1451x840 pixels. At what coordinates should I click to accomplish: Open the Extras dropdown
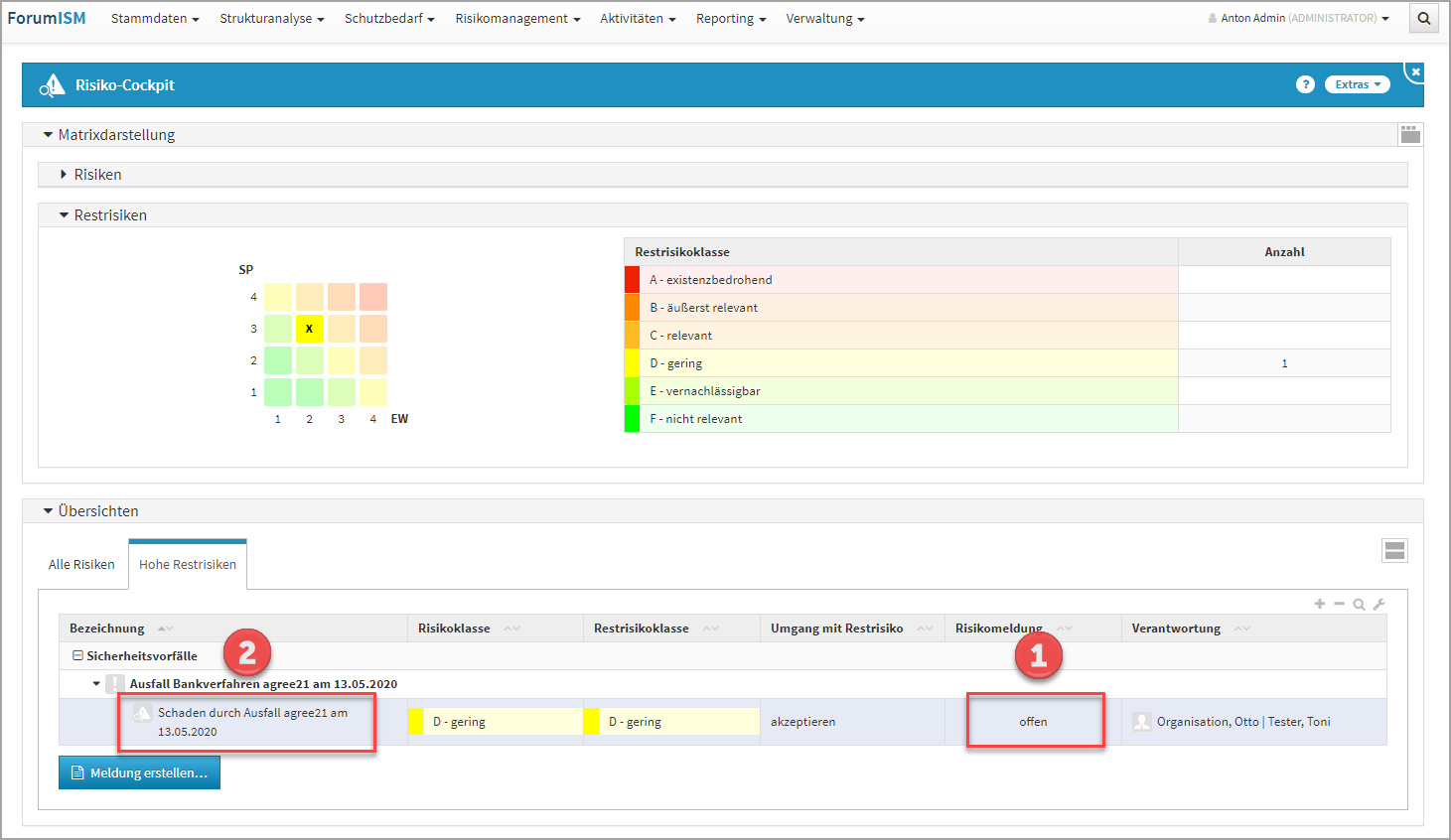tap(1357, 85)
